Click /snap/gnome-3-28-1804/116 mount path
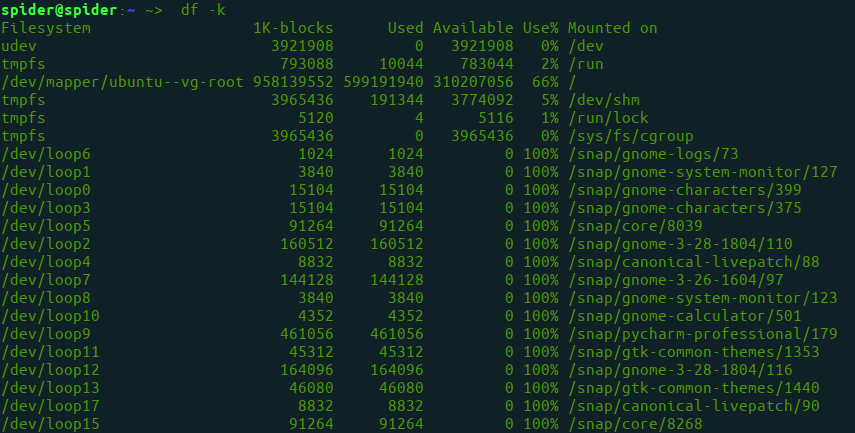855x433 pixels. [x=681, y=370]
